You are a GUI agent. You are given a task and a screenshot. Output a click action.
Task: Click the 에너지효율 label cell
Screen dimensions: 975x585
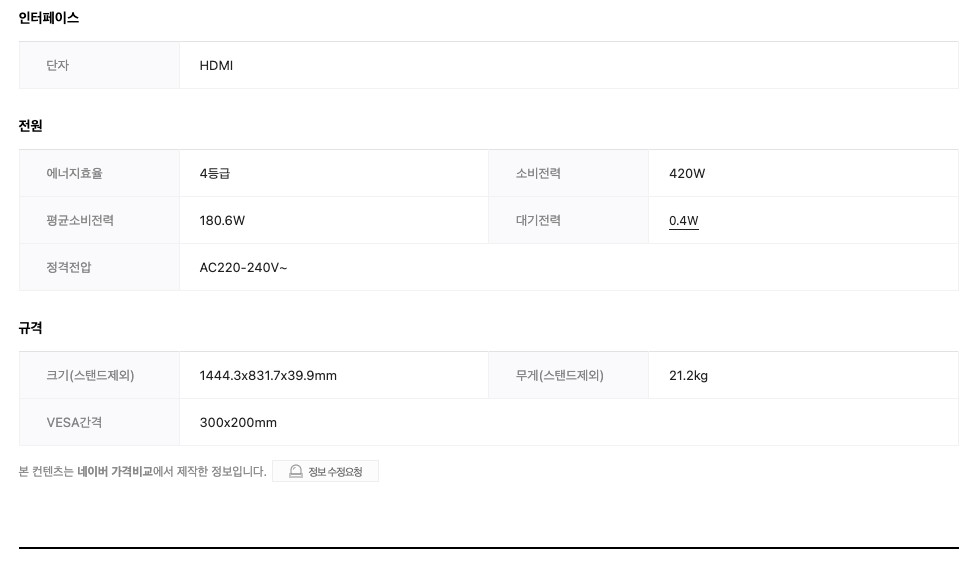99,173
